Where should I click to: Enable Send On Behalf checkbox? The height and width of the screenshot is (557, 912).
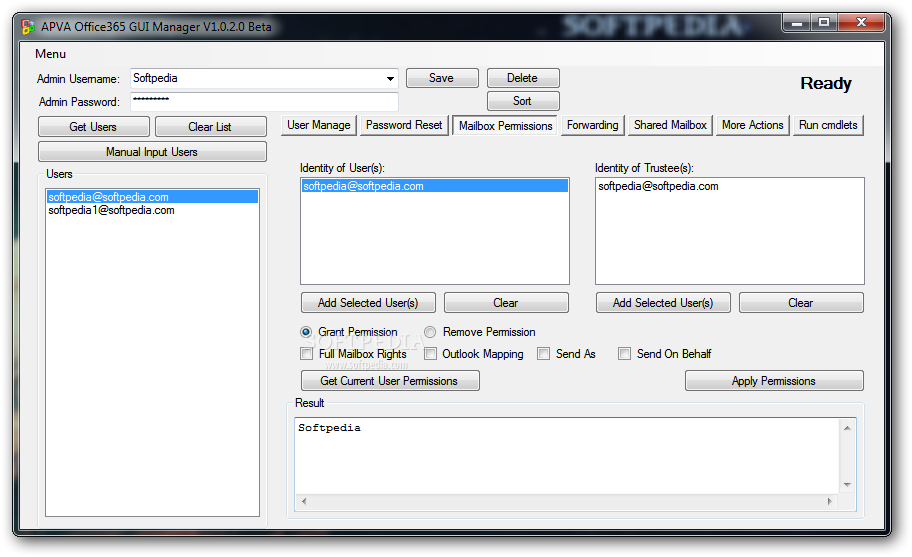coord(624,354)
